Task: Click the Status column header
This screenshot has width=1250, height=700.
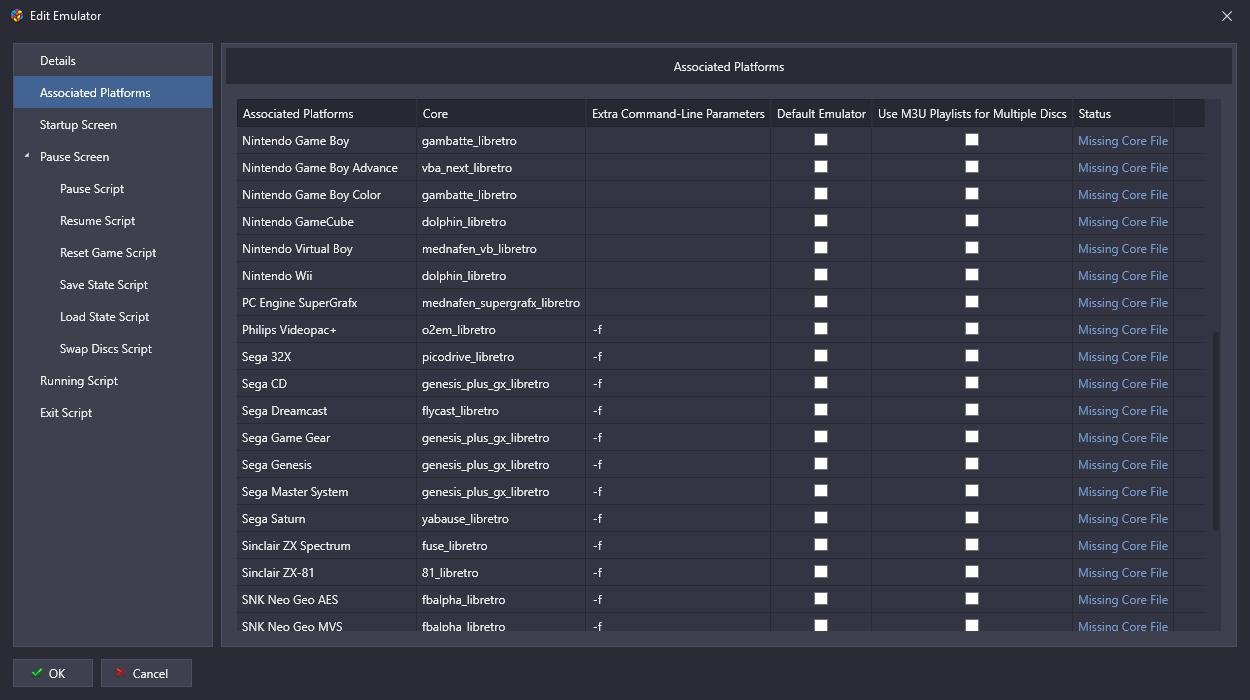Action: 1123,113
